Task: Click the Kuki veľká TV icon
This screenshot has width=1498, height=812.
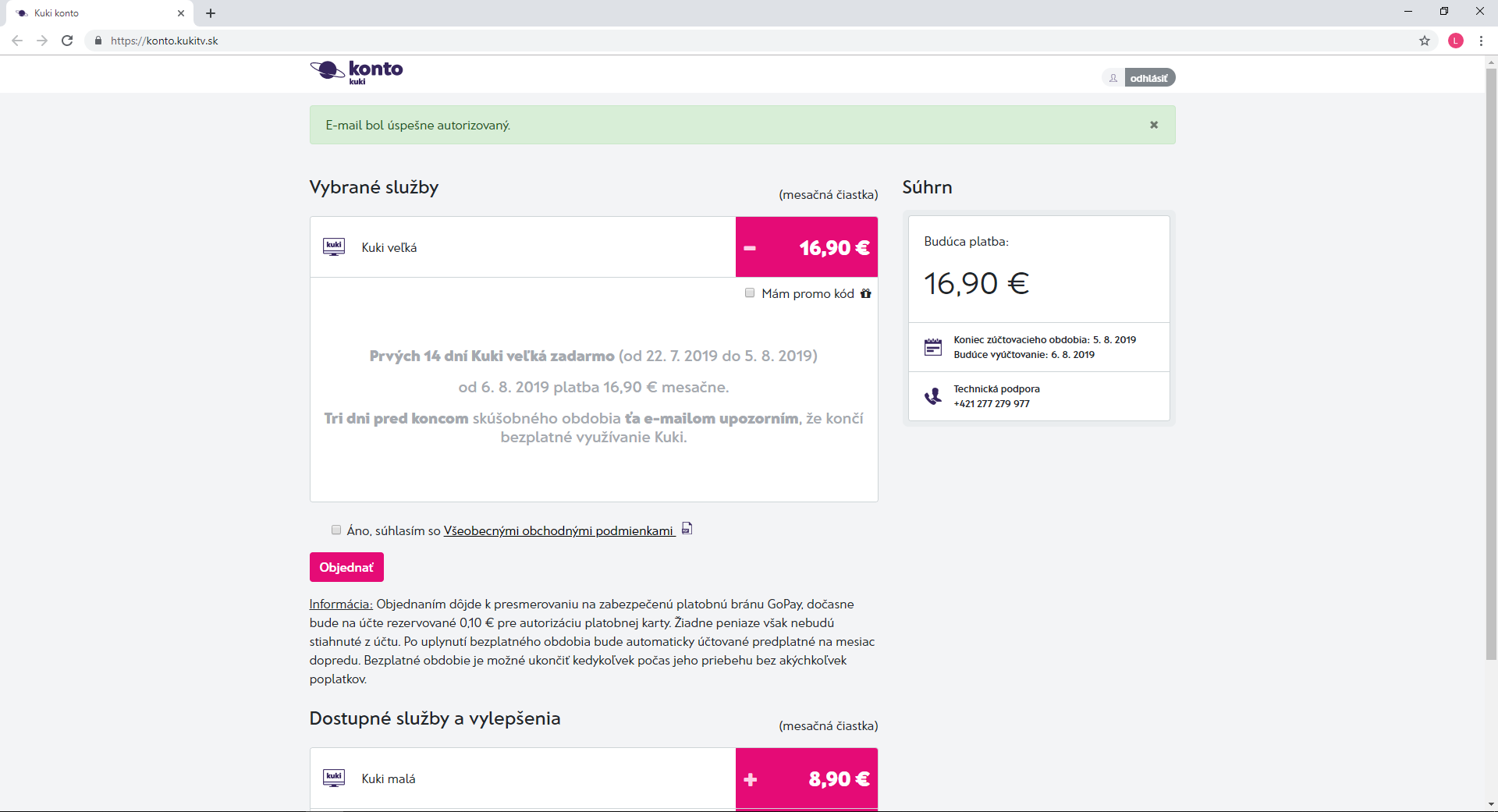Action: [x=334, y=247]
